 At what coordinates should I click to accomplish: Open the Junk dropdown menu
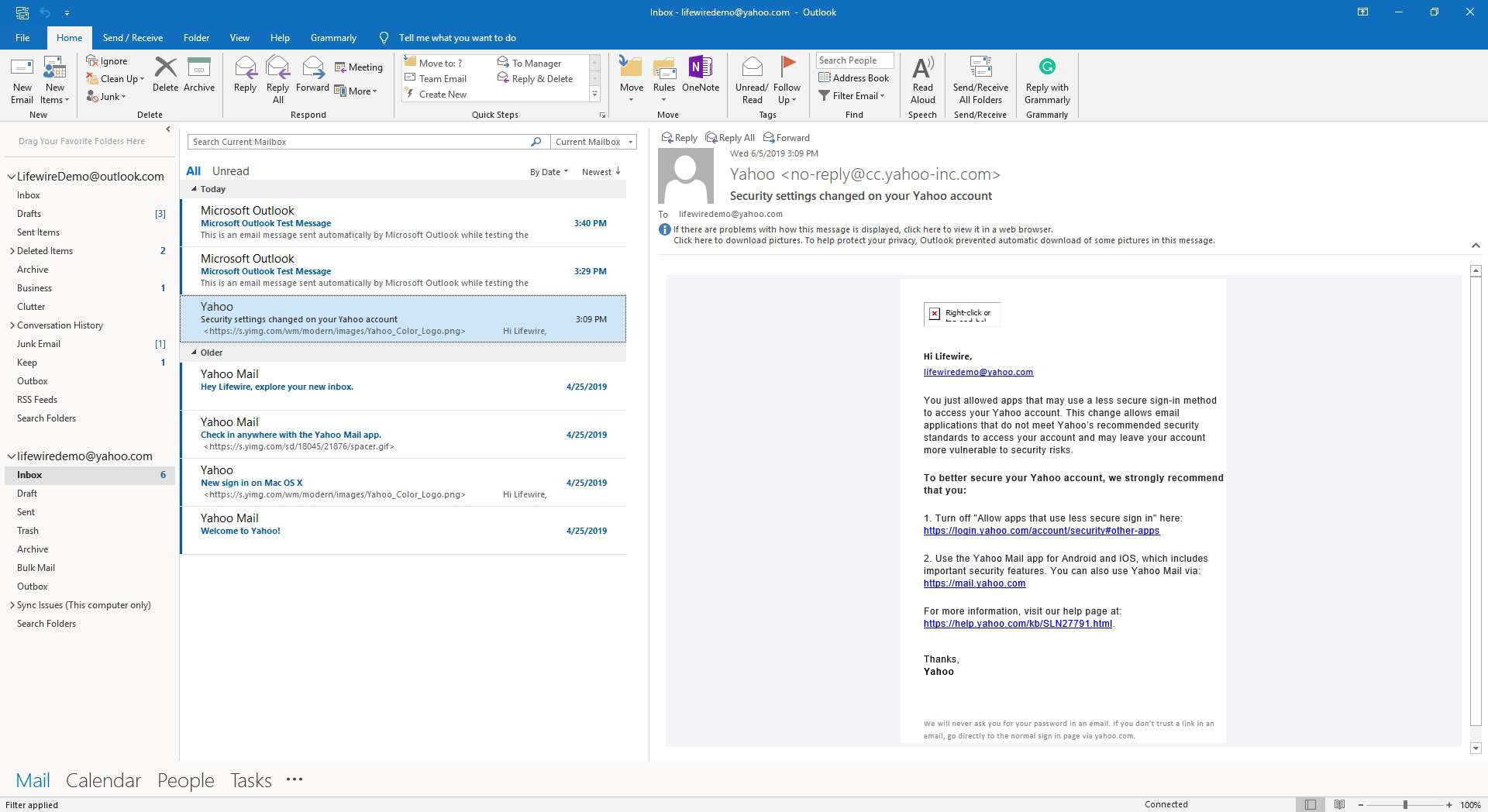[106, 96]
